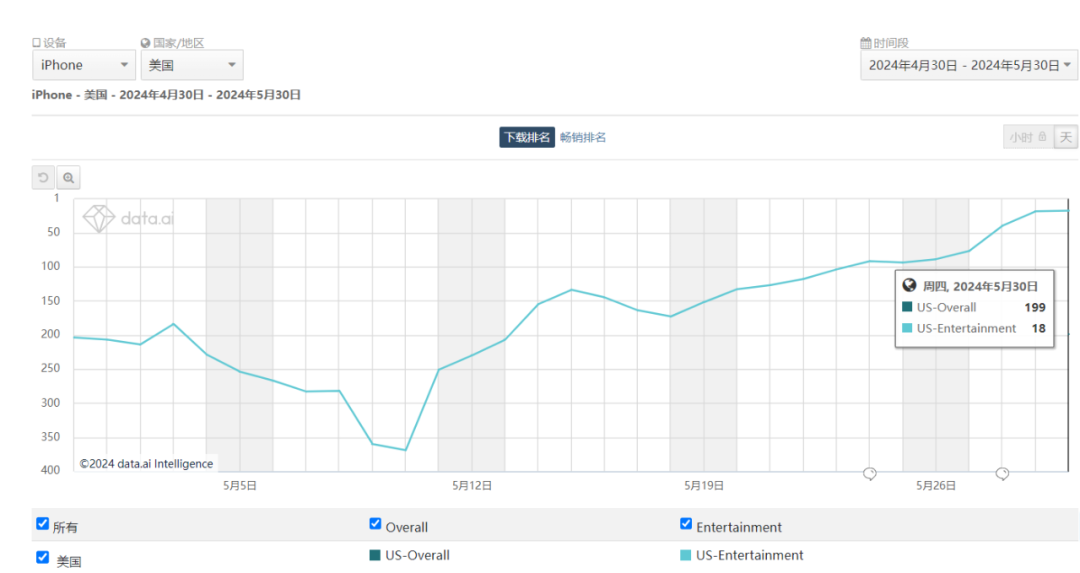Click the ©2024 data.ai Intelligence text
1080x573 pixels.
tap(146, 463)
